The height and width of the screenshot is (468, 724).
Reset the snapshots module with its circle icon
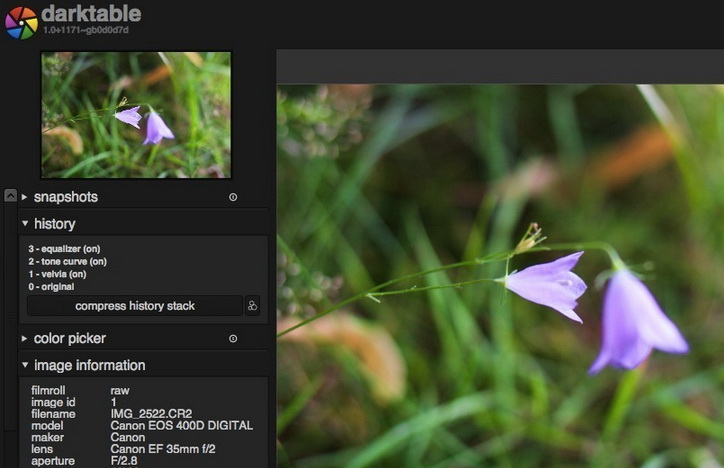pyautogui.click(x=233, y=197)
